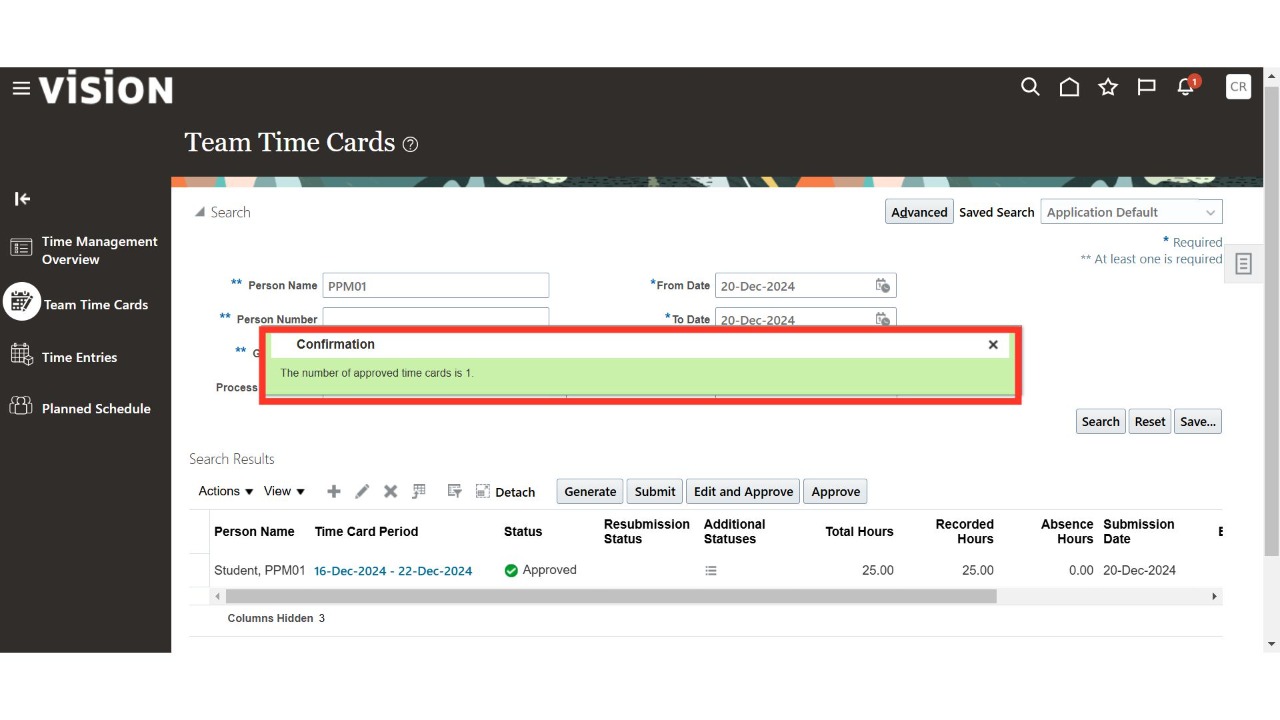1280x720 pixels.
Task: Click the Time Card Period column header
Action: point(366,531)
